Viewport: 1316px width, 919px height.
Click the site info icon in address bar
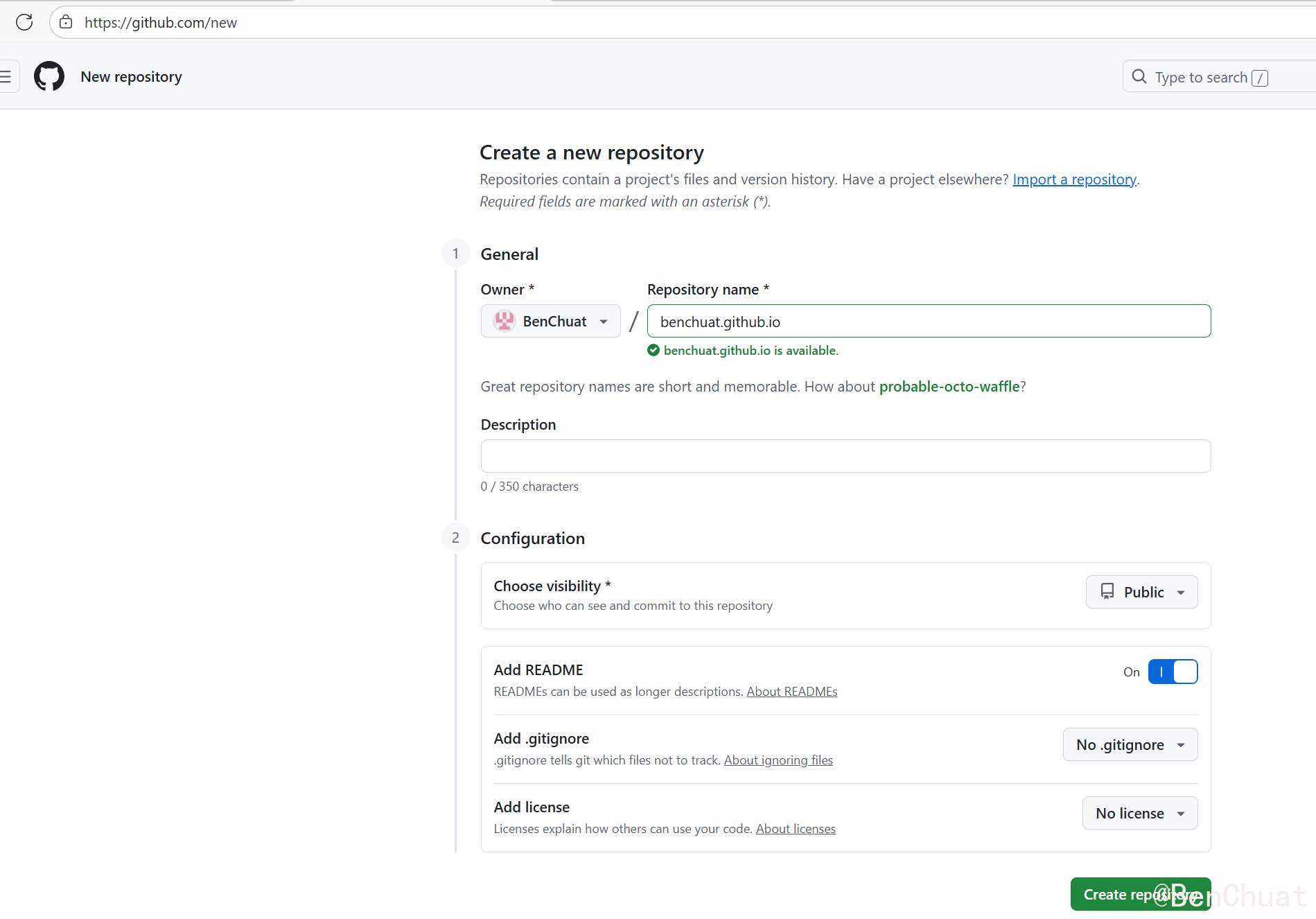tap(66, 22)
